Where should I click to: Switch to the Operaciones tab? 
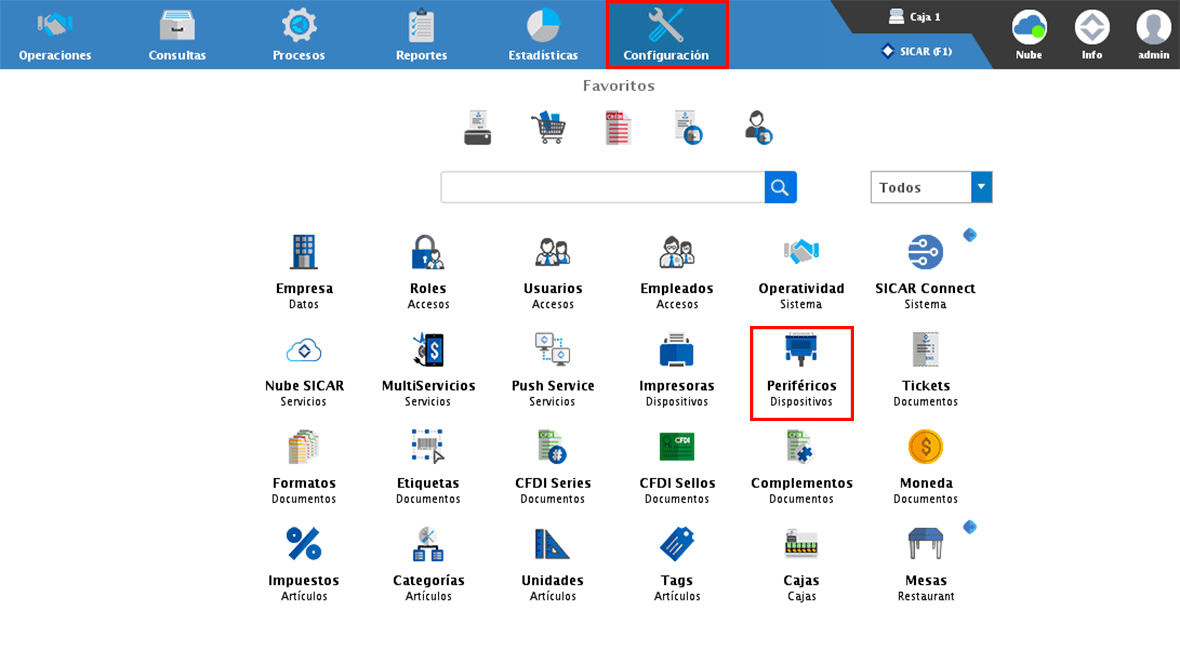[55, 35]
